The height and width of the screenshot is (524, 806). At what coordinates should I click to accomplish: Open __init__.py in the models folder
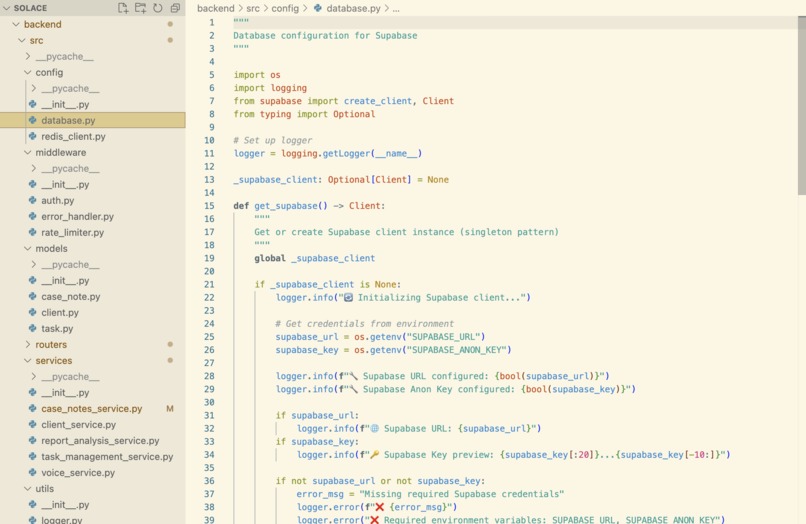[65, 280]
